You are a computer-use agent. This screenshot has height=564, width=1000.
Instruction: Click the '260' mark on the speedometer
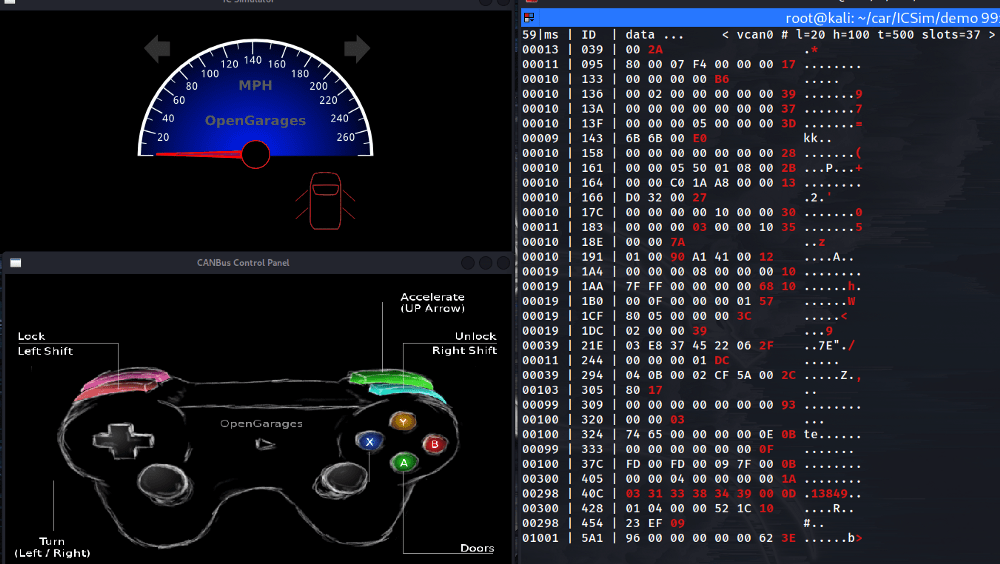point(346,137)
